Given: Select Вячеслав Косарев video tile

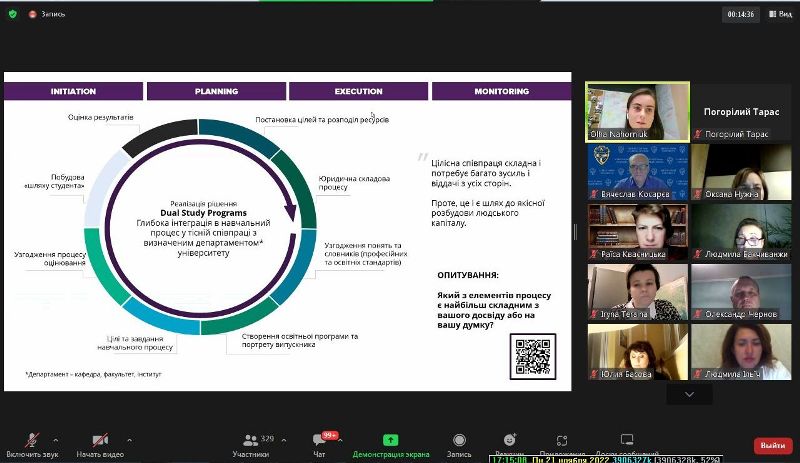Looking at the screenshot, I should point(637,172).
